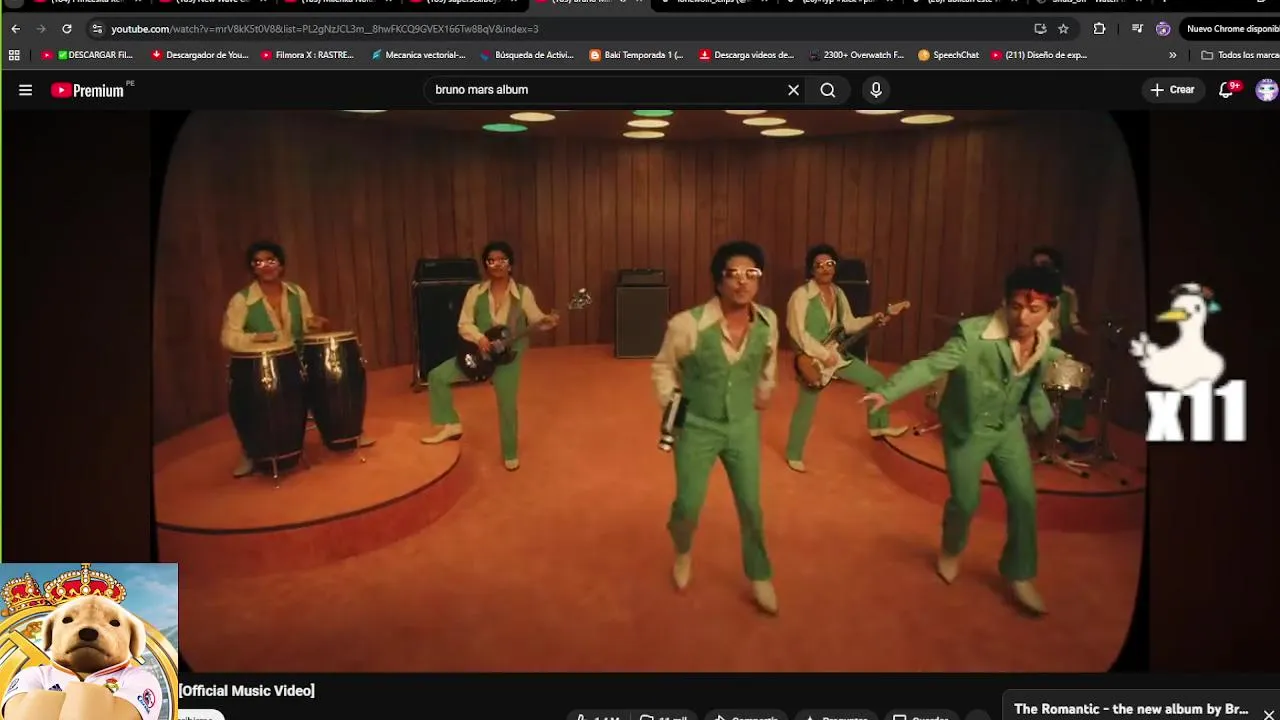Open site information icon in address bar

coord(97,29)
